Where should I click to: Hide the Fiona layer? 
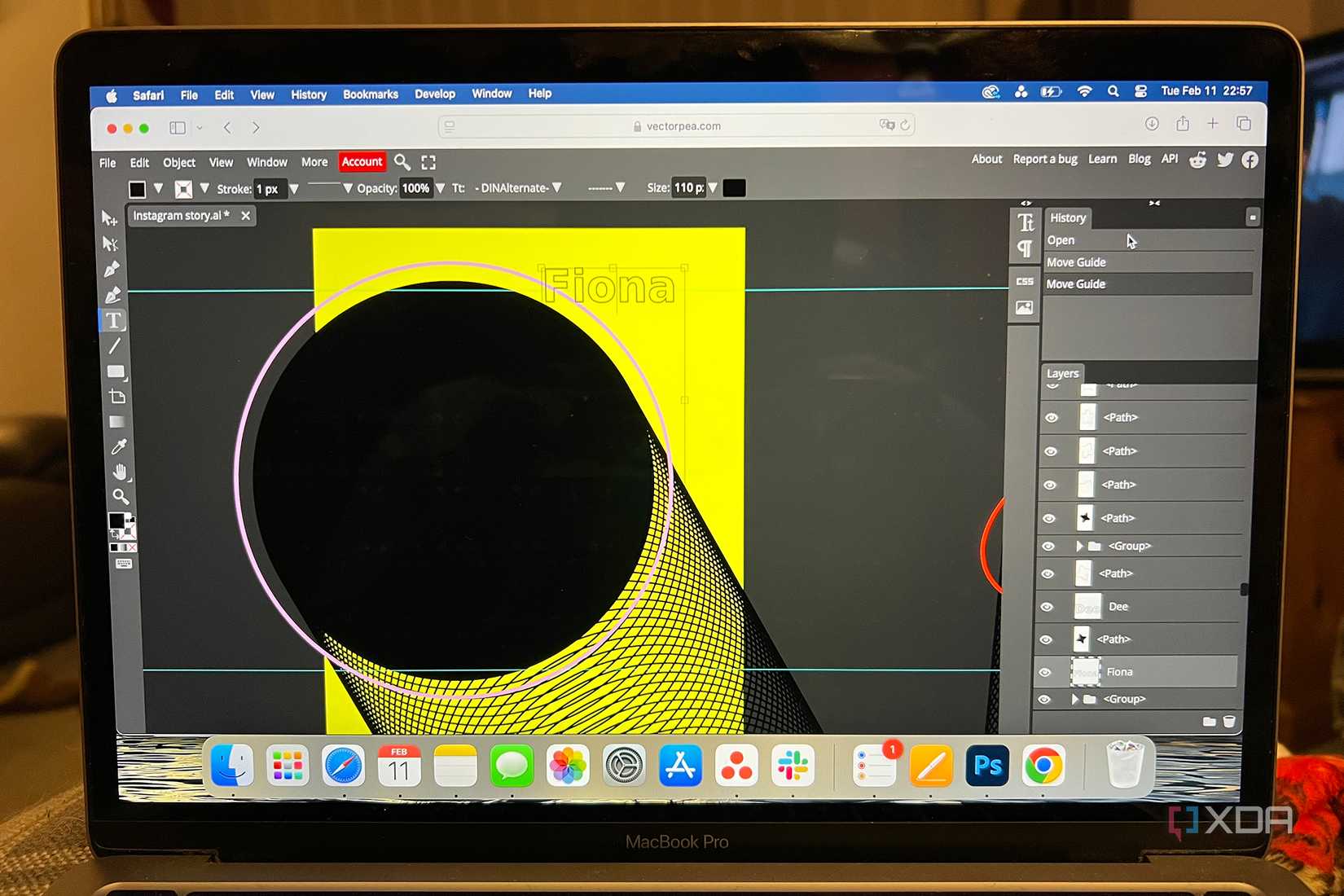point(1047,672)
